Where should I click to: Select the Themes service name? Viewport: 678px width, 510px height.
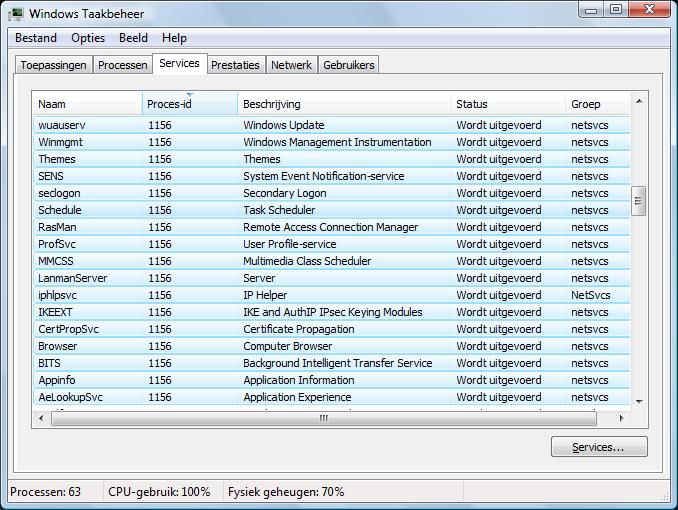point(57,159)
